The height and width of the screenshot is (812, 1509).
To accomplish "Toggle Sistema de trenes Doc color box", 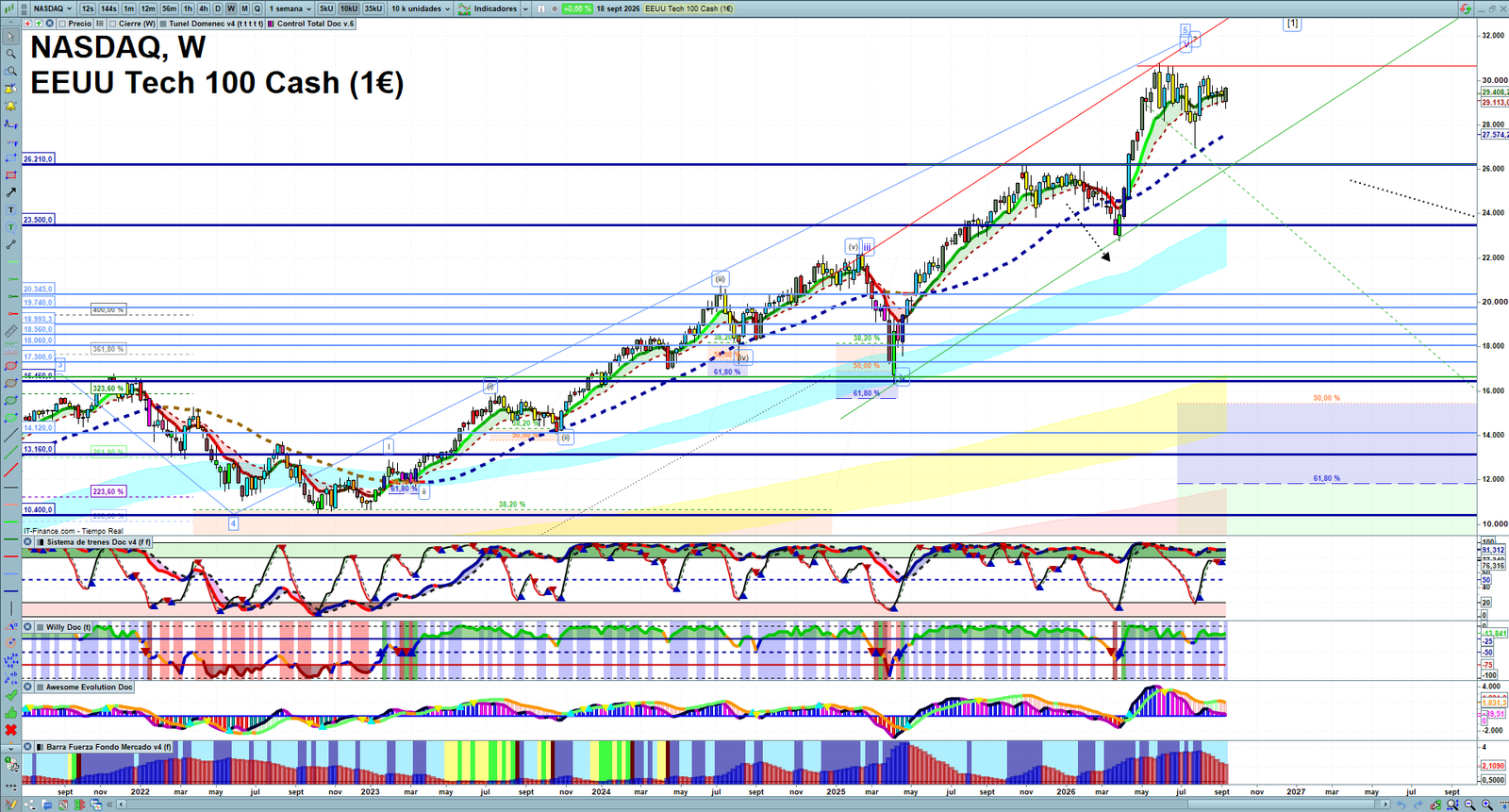I will 41,542.
